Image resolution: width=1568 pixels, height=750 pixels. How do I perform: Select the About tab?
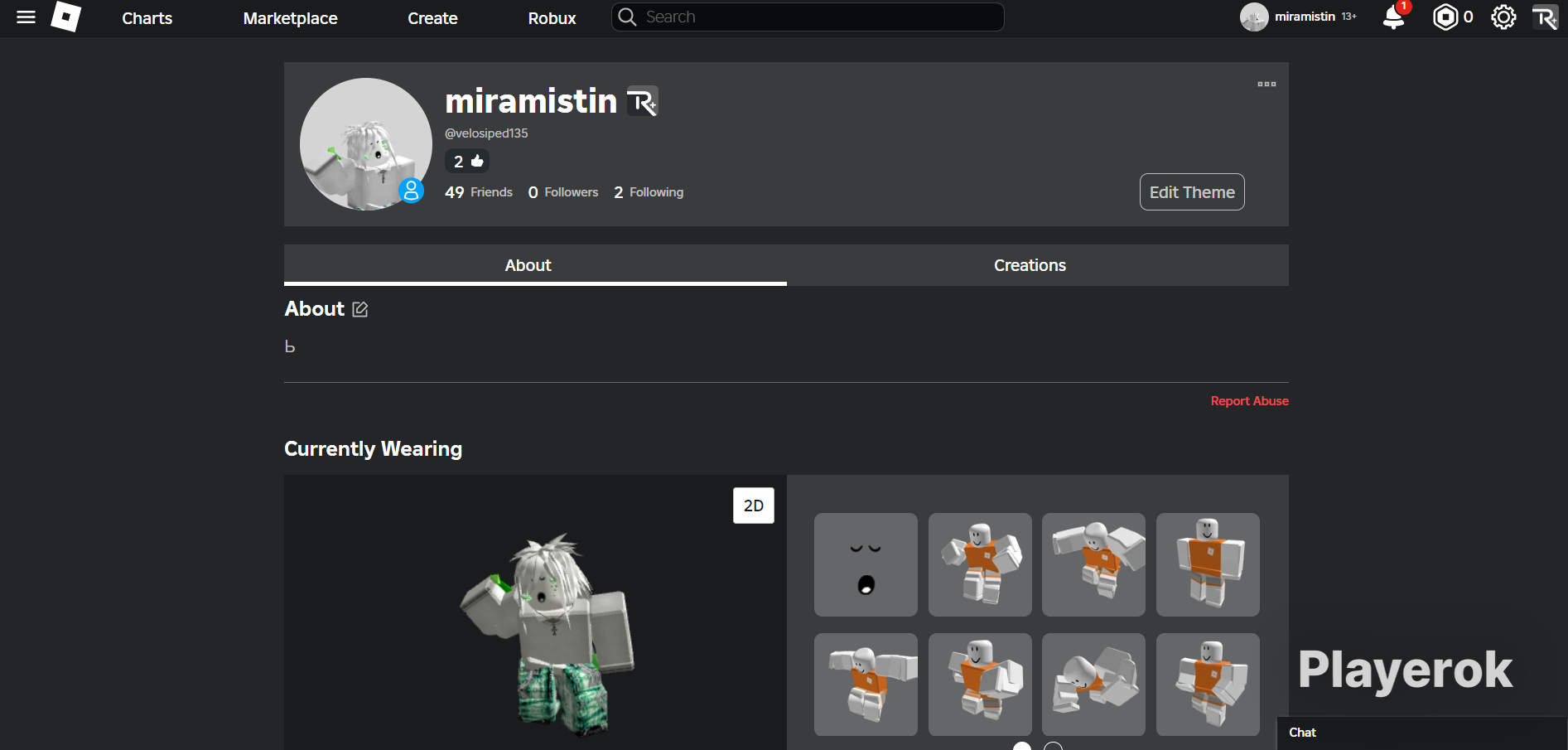click(x=535, y=265)
